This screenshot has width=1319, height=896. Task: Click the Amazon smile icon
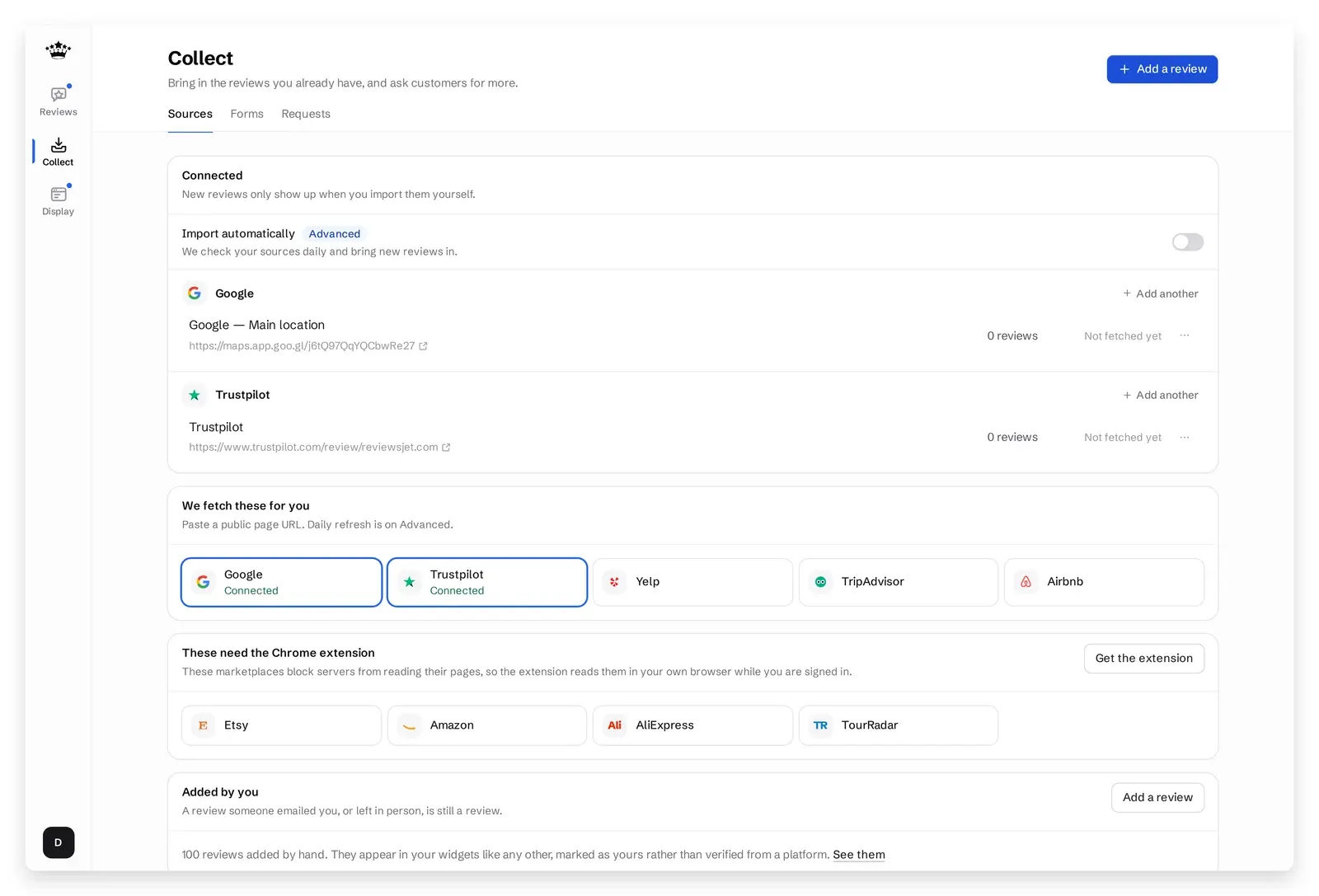click(x=409, y=725)
